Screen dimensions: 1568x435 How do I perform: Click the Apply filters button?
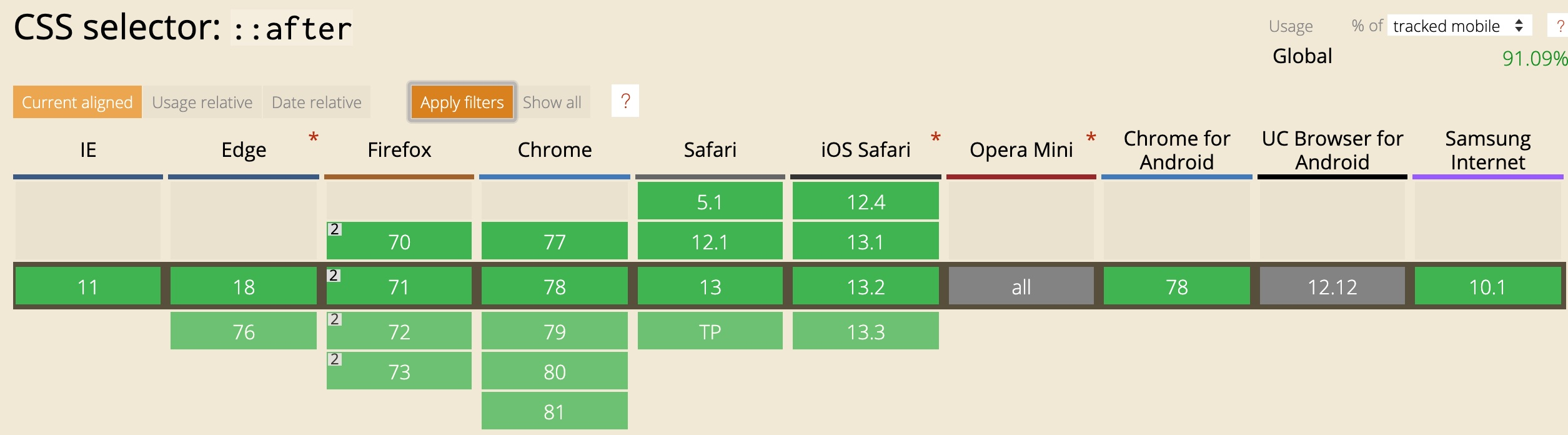coord(462,102)
